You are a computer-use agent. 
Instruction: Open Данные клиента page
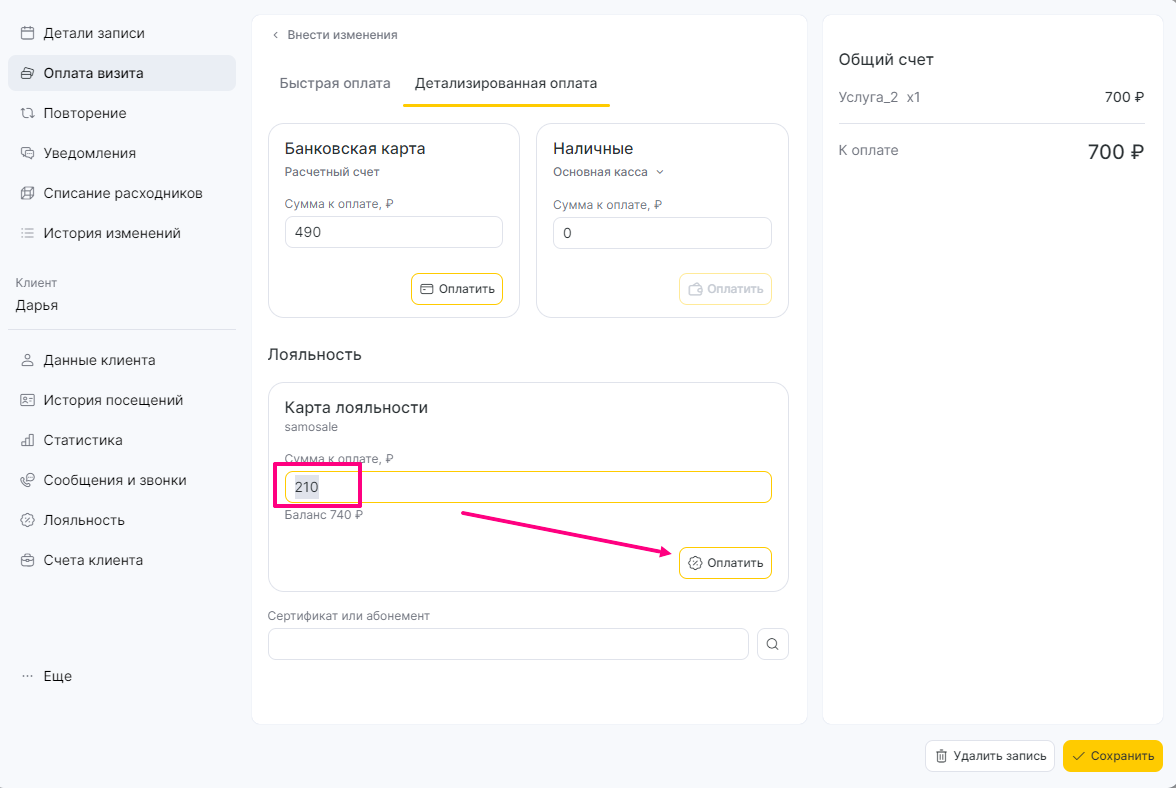[x=122, y=360]
